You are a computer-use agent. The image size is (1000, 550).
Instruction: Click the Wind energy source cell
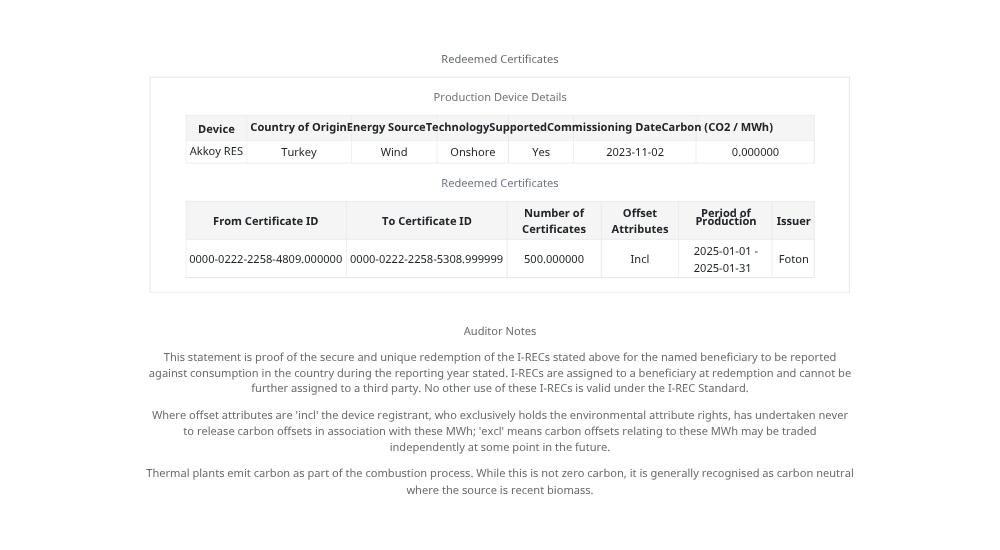[x=394, y=152]
